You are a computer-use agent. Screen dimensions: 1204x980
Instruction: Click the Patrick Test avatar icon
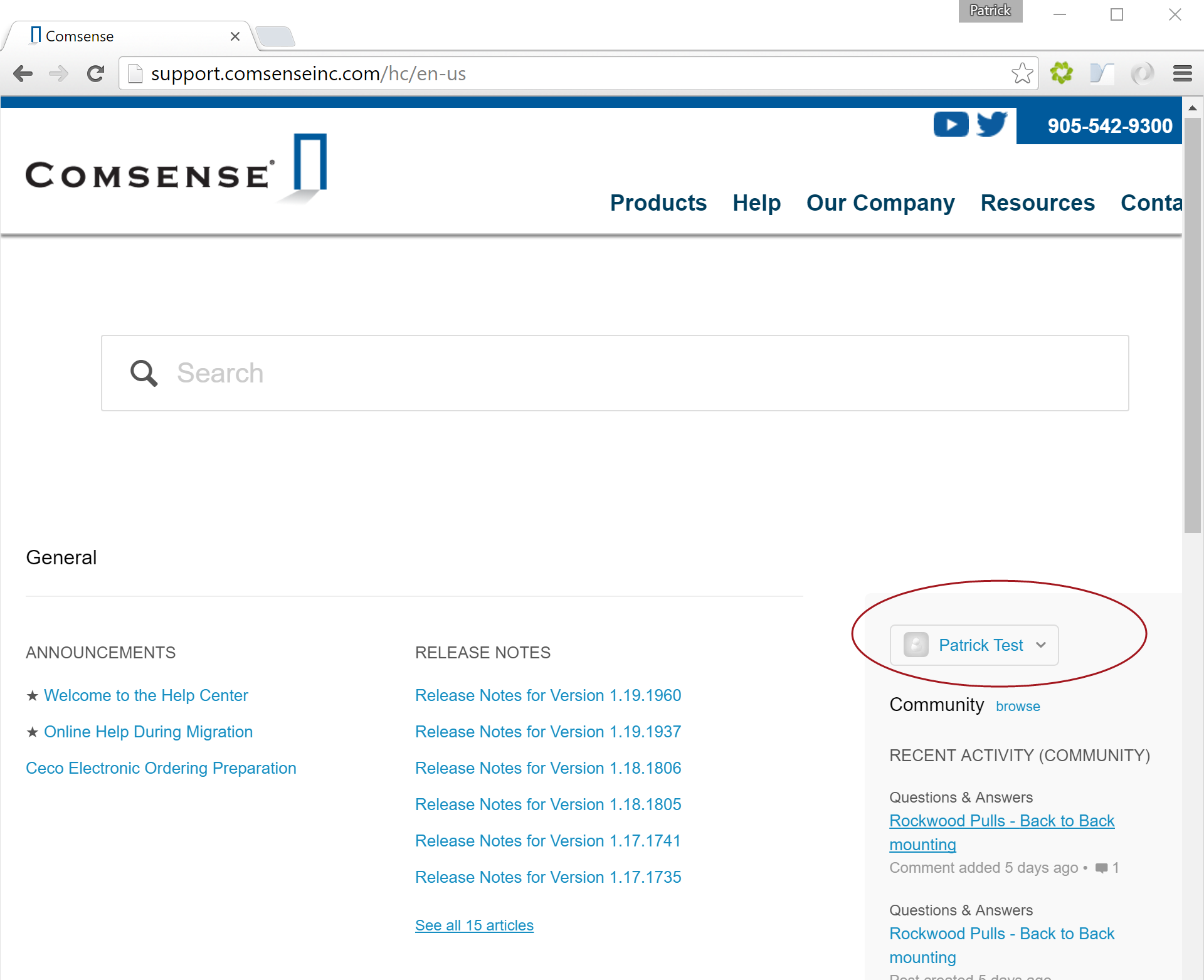(x=916, y=645)
